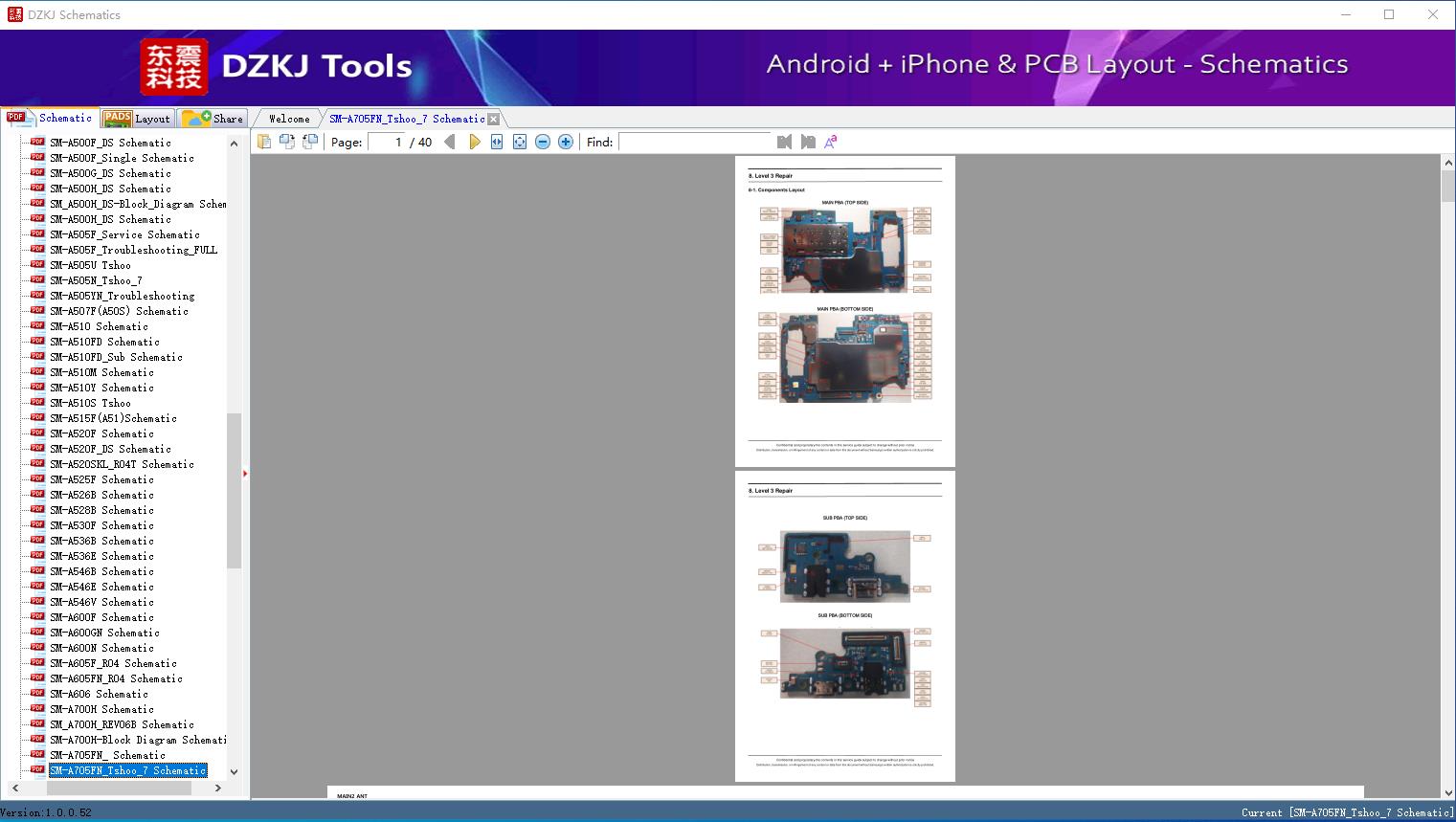Click the Find text input field
This screenshot has height=822, width=1456.
(x=695, y=142)
